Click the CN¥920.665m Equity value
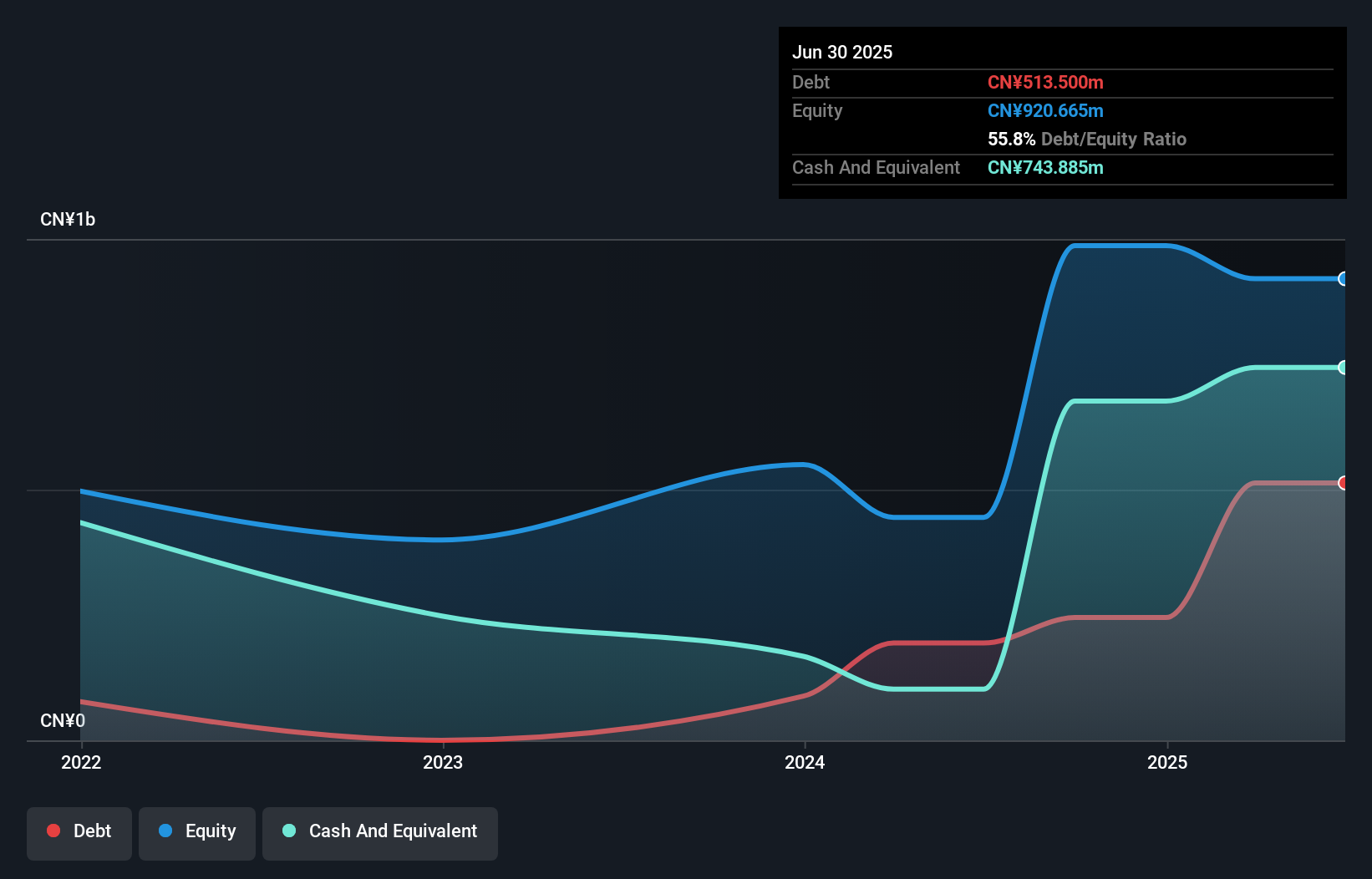The width and height of the screenshot is (1372, 879). point(1045,110)
